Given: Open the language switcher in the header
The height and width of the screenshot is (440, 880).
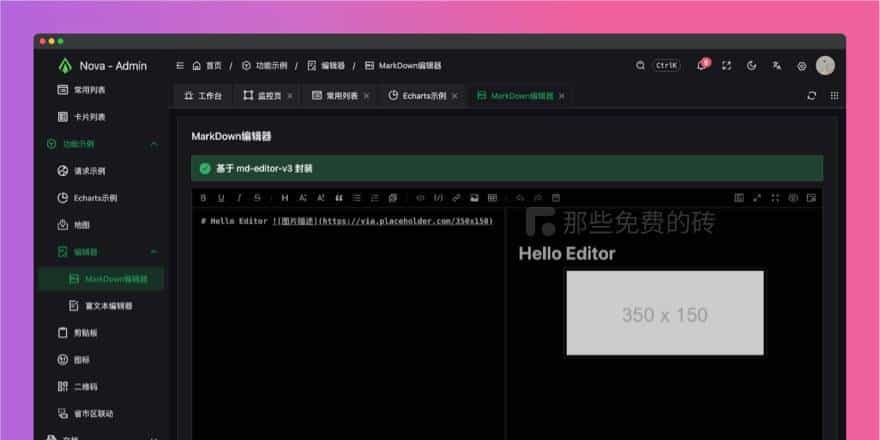Looking at the screenshot, I should (777, 66).
